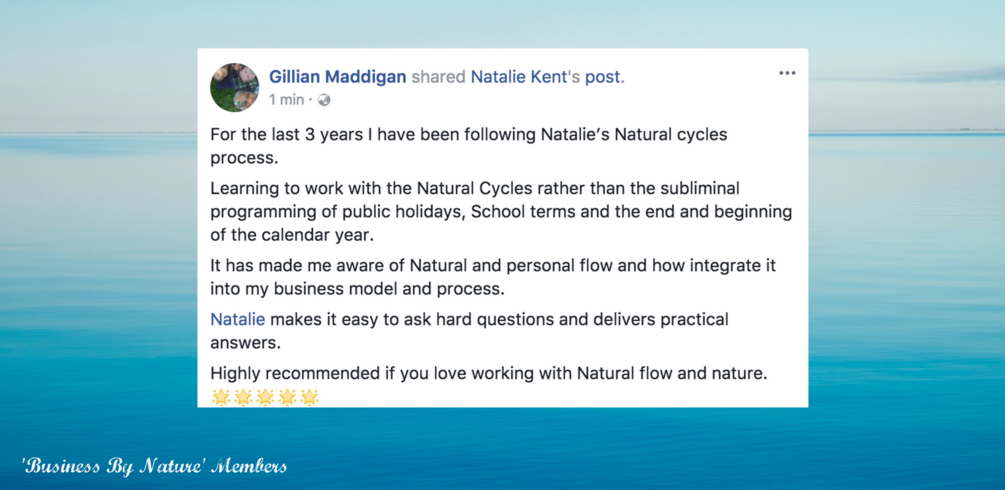This screenshot has height=490, width=1005.
Task: Click the first star emoji
Action: (x=221, y=397)
